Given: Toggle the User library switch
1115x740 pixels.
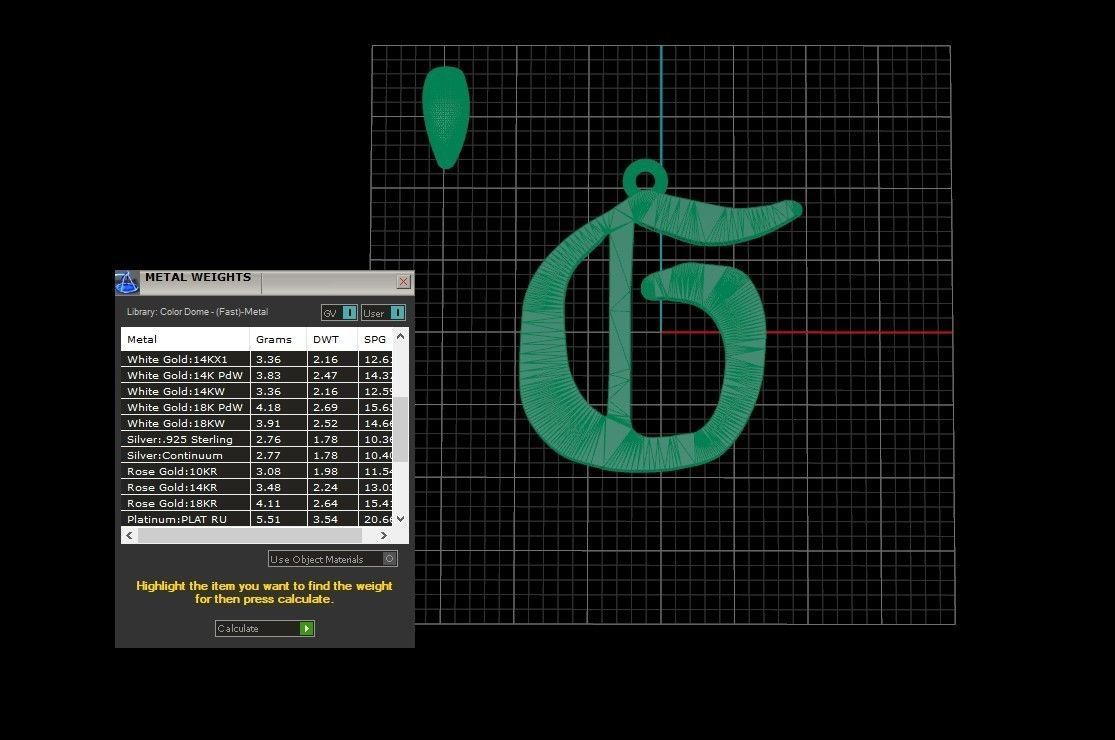Looking at the screenshot, I should point(383,313).
